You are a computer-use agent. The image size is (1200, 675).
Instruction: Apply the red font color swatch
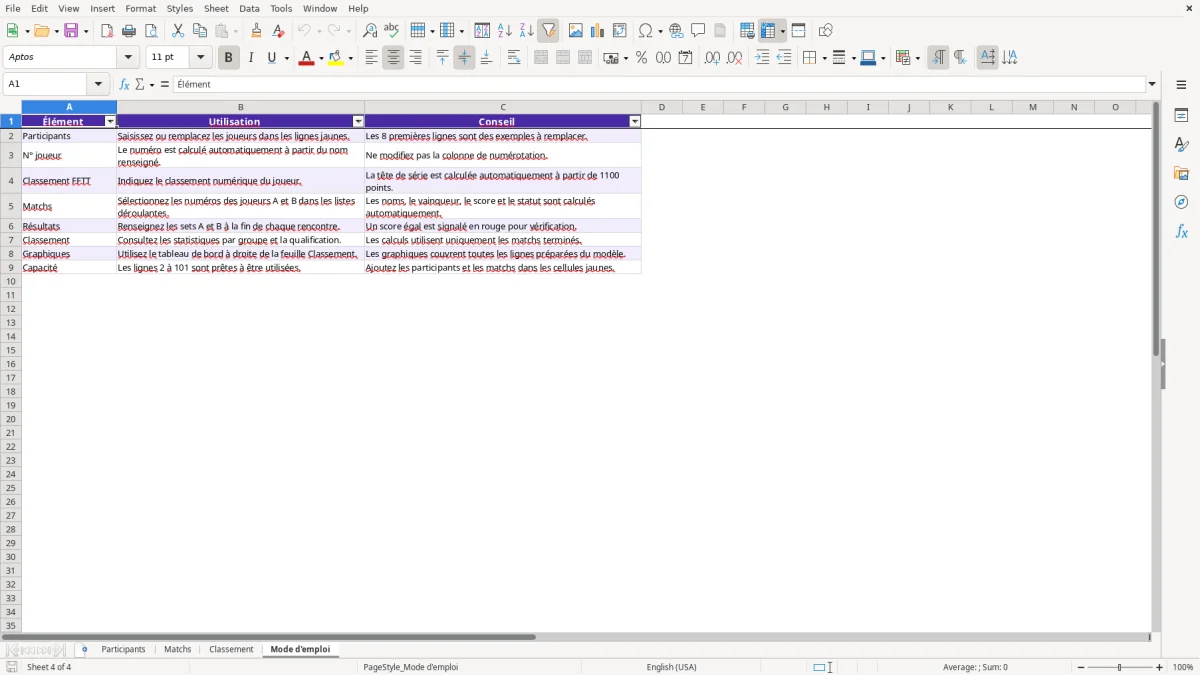tap(307, 58)
